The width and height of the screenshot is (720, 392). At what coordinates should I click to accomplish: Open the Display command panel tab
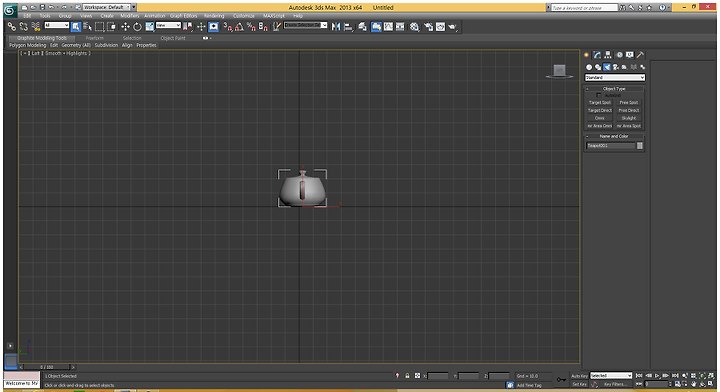point(630,55)
